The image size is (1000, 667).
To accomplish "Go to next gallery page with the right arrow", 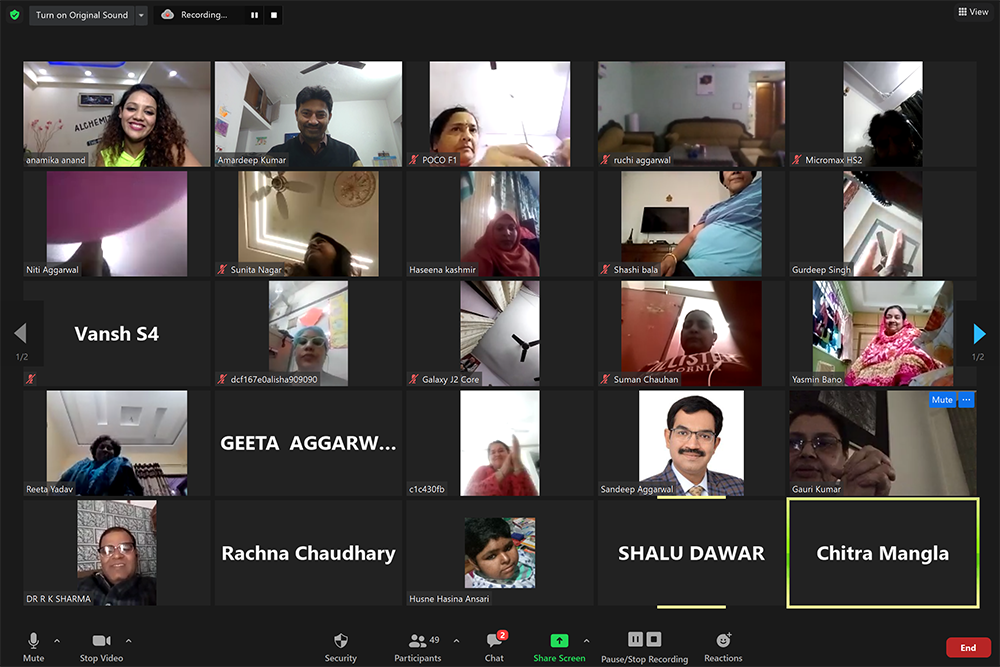I will point(979,334).
